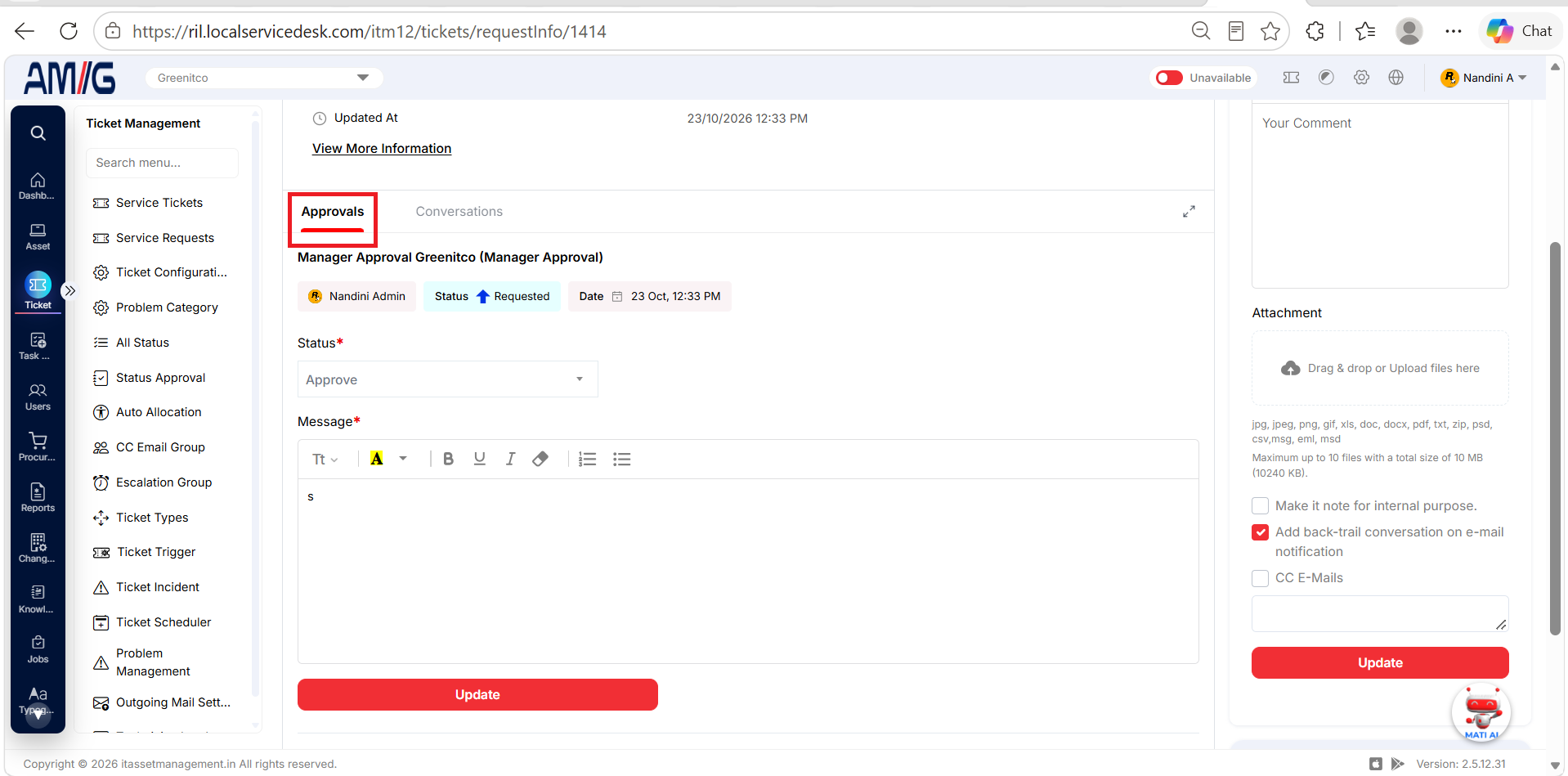Toggle the Unavailable status switch
The image size is (1568, 776).
pyautogui.click(x=1169, y=78)
